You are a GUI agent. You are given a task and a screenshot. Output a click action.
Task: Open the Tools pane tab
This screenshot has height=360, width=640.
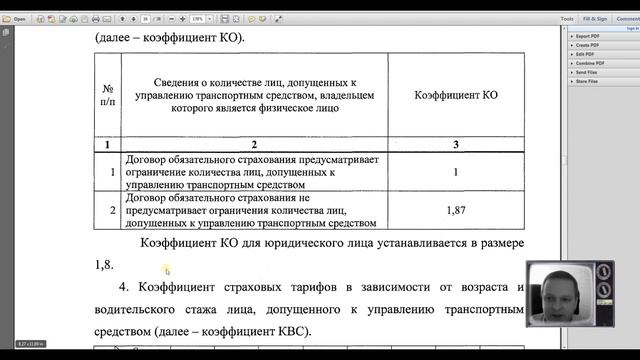click(x=567, y=19)
